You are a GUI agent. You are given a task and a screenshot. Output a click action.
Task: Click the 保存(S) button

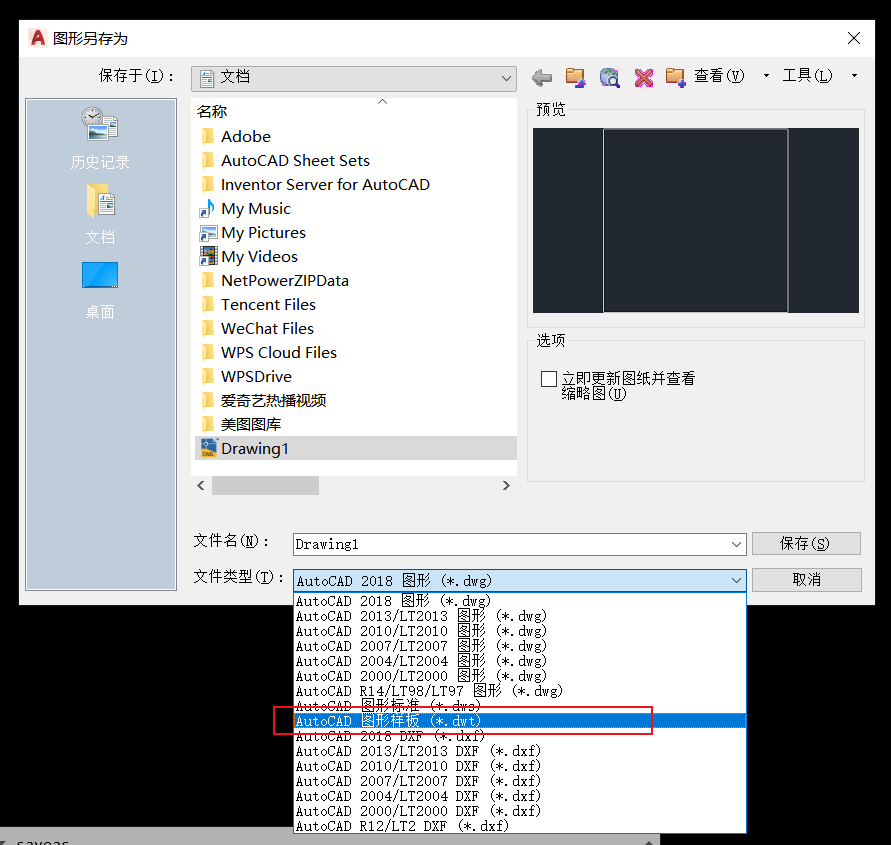click(806, 544)
